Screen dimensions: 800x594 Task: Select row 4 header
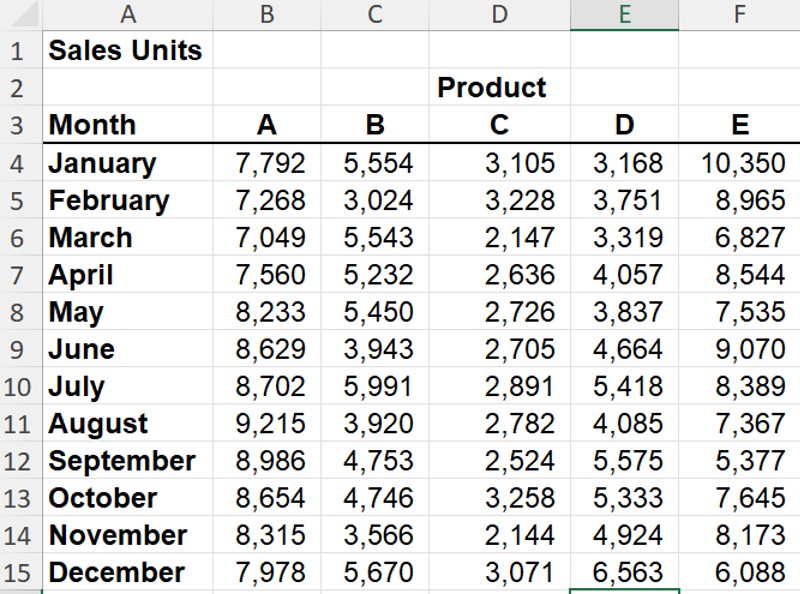(x=21, y=162)
